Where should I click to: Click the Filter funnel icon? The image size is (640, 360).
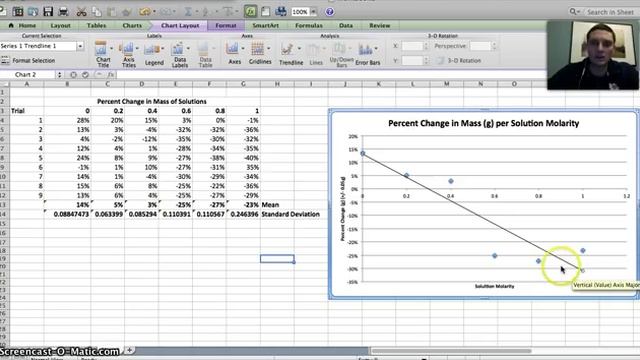tap(228, 12)
